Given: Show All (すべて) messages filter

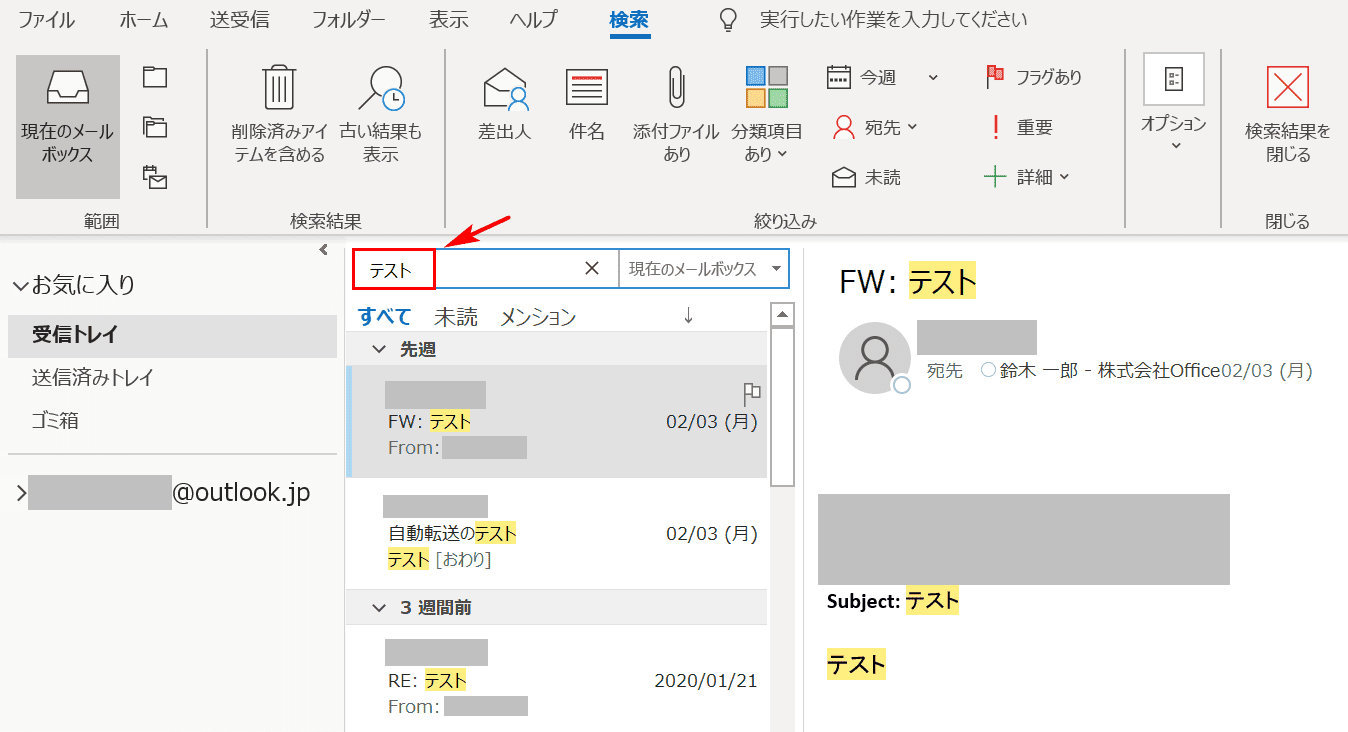Looking at the screenshot, I should coord(385,317).
